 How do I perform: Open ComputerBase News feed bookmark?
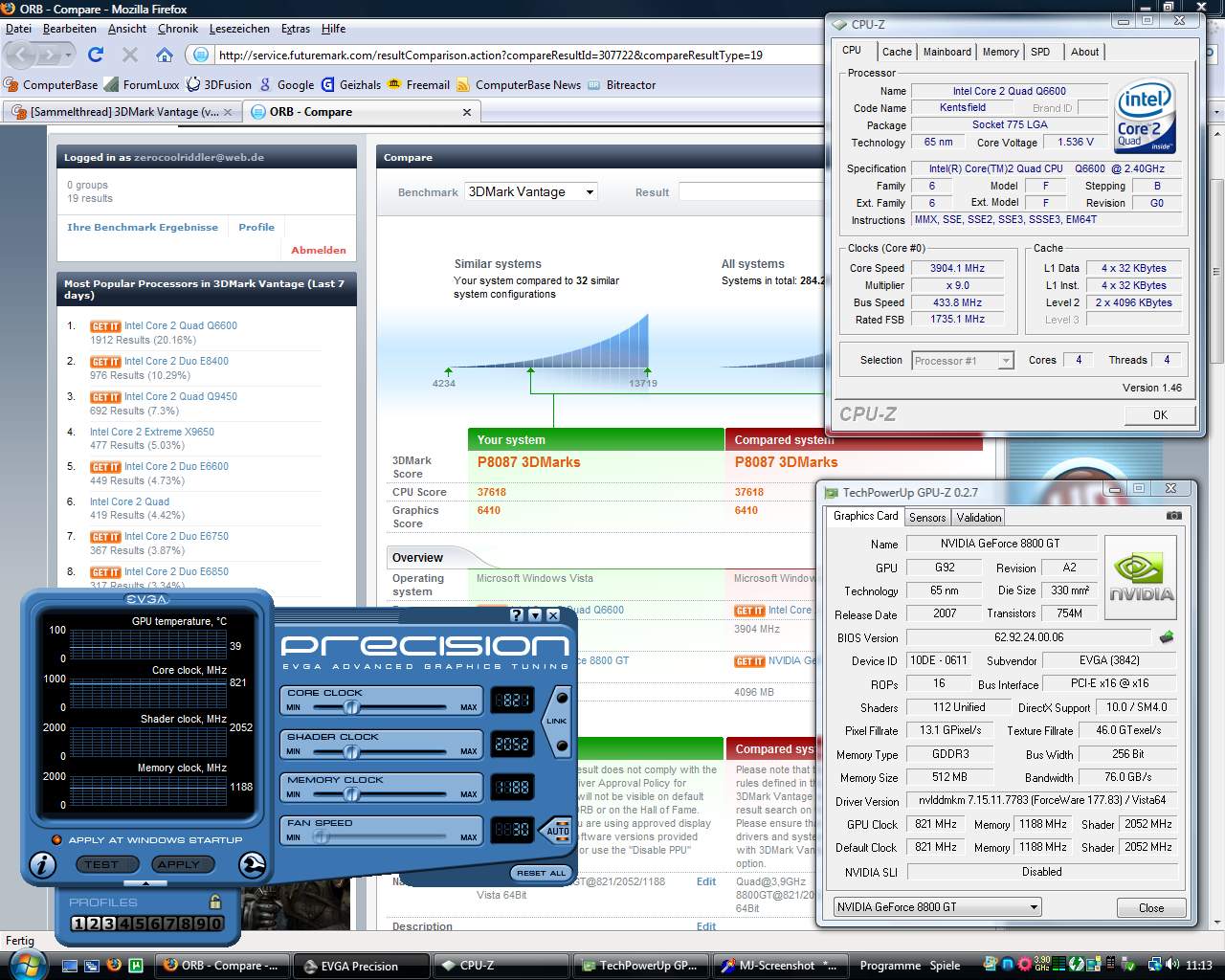pyautogui.click(x=519, y=84)
